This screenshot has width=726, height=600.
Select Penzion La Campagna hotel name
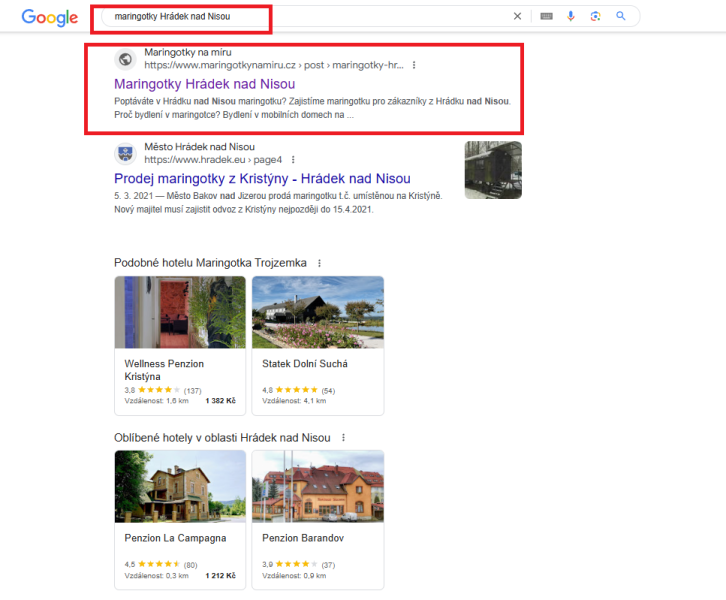[175, 538]
